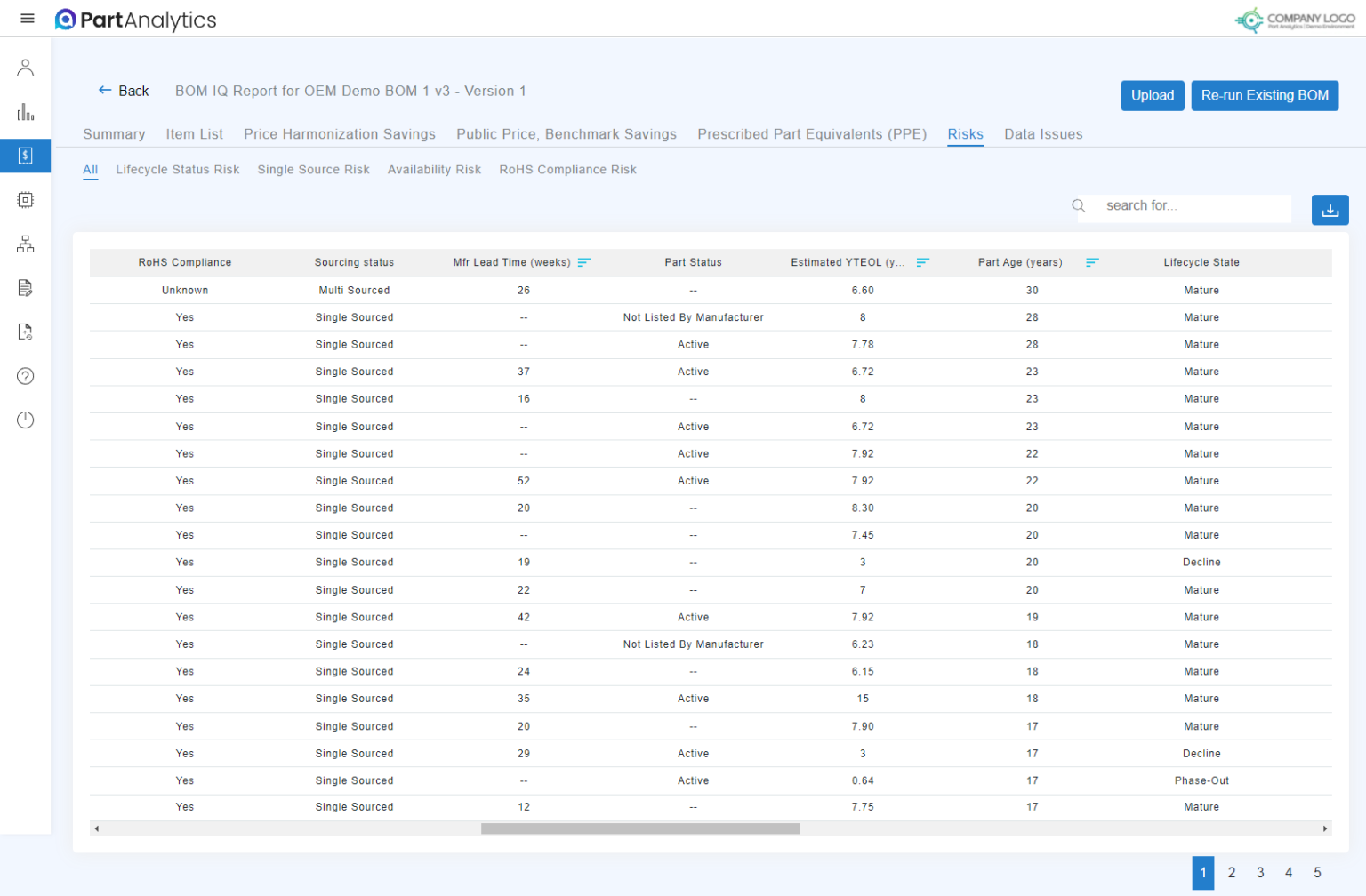Select Single Source Risk sub-tab

(x=313, y=170)
